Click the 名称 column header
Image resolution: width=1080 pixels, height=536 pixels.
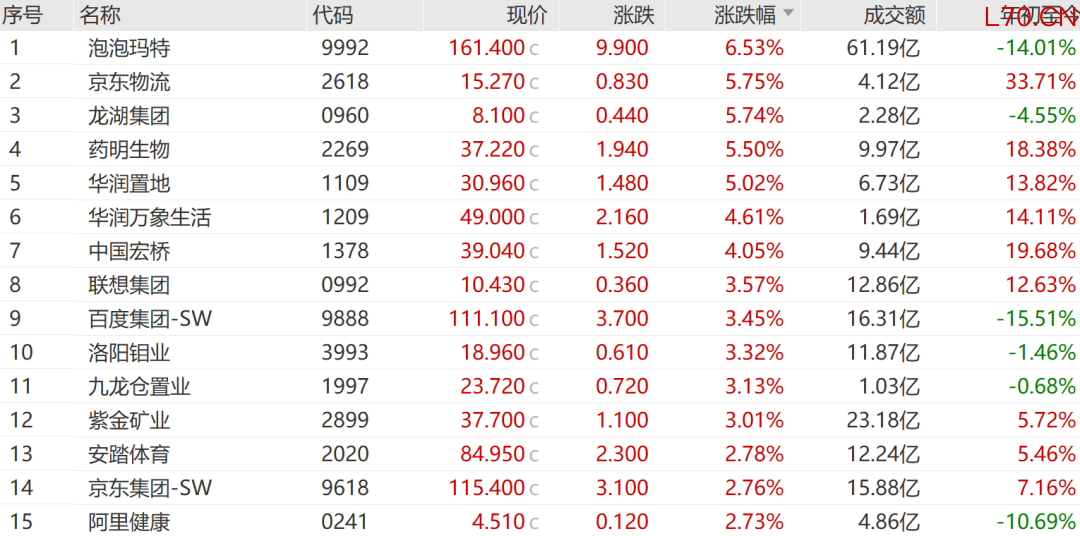click(x=100, y=15)
